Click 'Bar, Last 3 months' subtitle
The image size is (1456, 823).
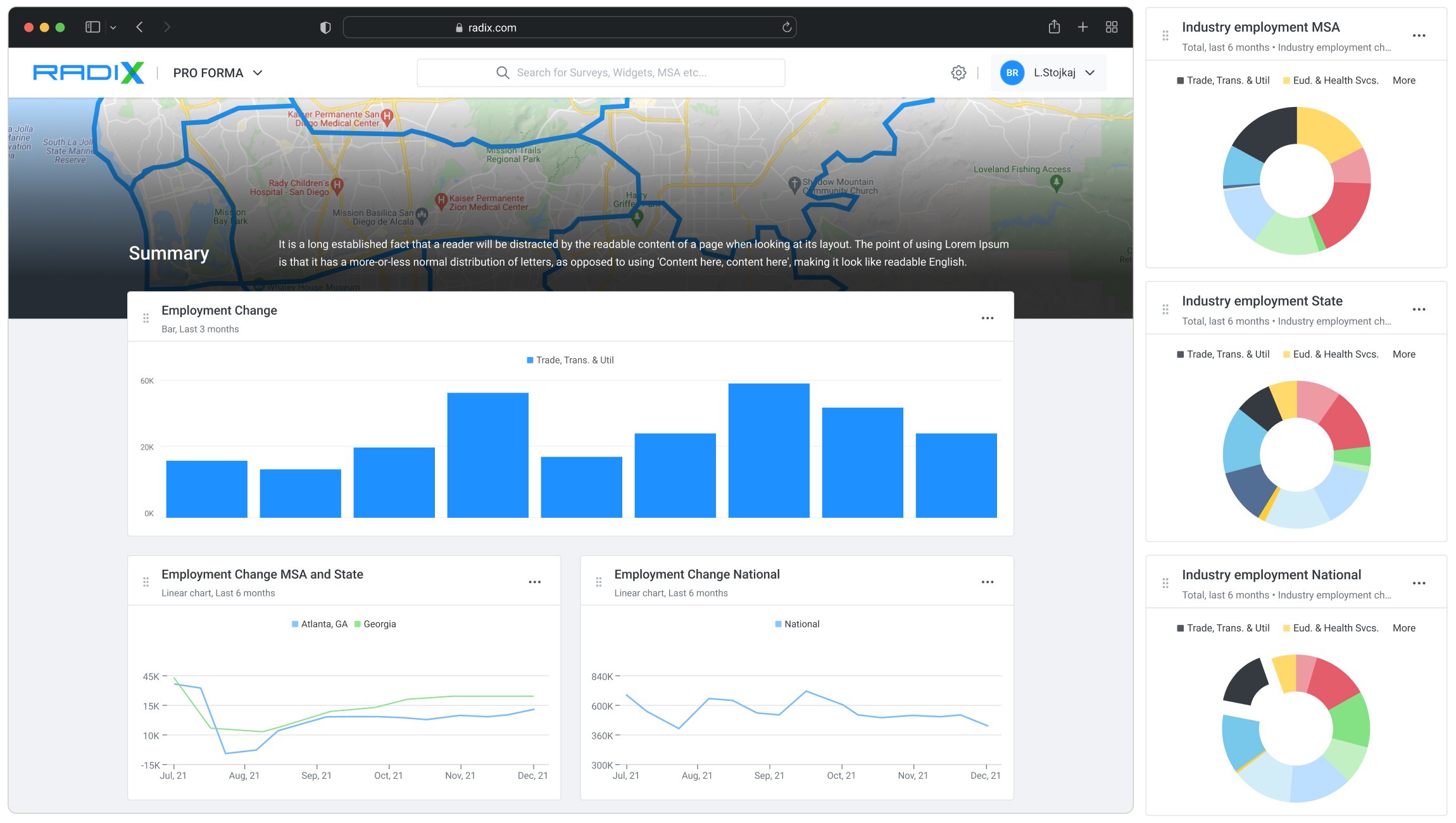[x=200, y=329]
